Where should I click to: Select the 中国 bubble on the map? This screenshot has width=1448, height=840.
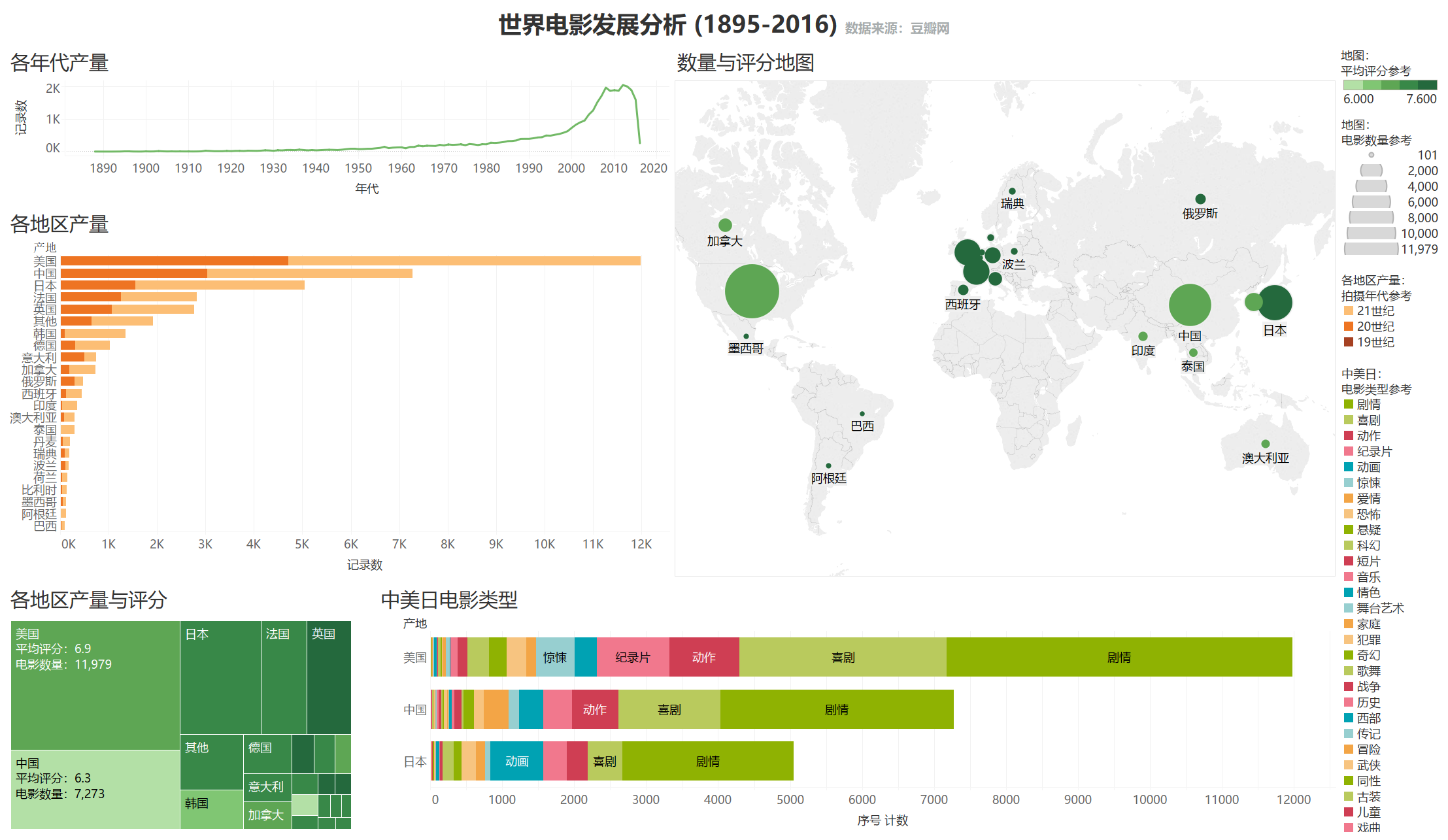point(1190,305)
